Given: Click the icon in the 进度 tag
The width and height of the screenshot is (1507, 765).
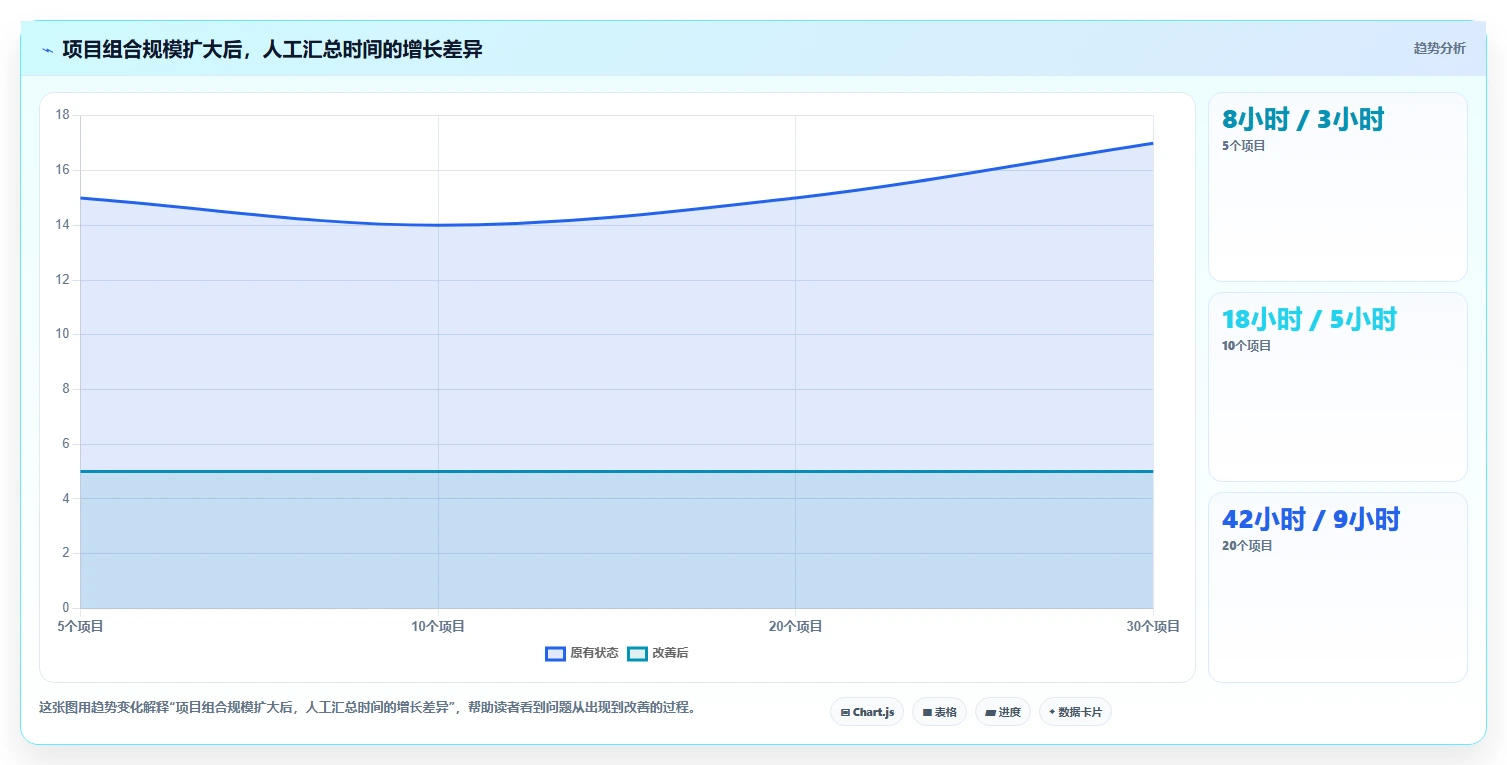Looking at the screenshot, I should 990,713.
